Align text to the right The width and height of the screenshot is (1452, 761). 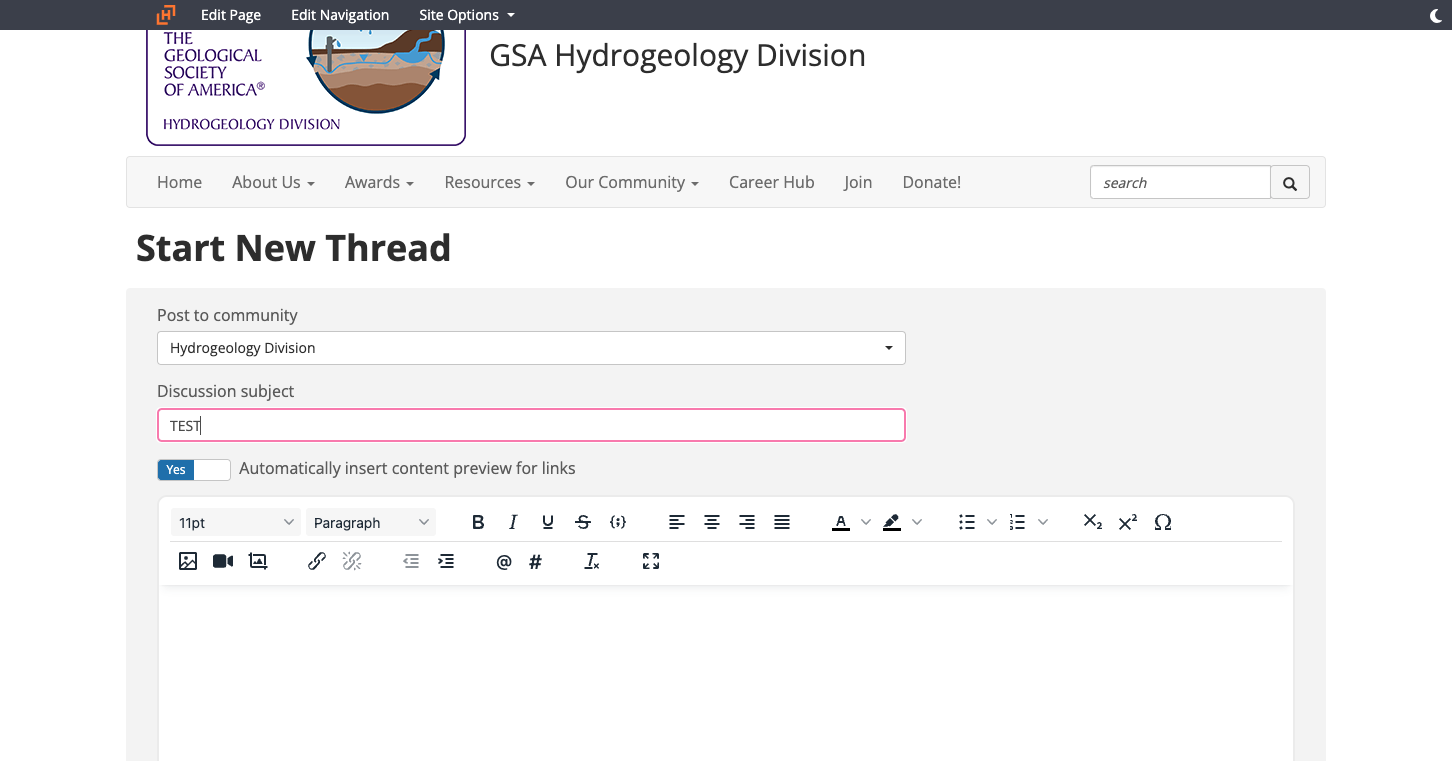tap(747, 522)
